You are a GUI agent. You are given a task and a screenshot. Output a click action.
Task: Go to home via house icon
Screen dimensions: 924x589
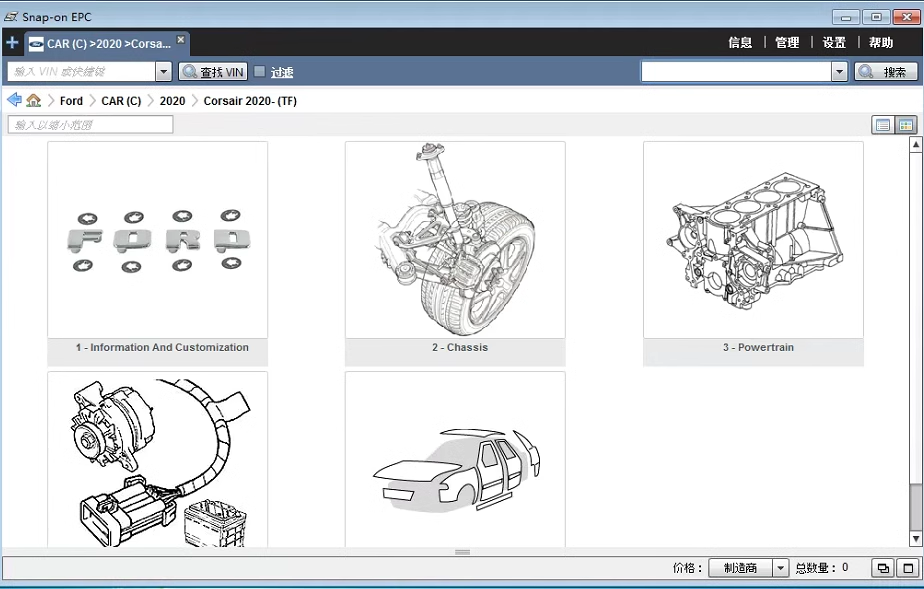tap(34, 100)
